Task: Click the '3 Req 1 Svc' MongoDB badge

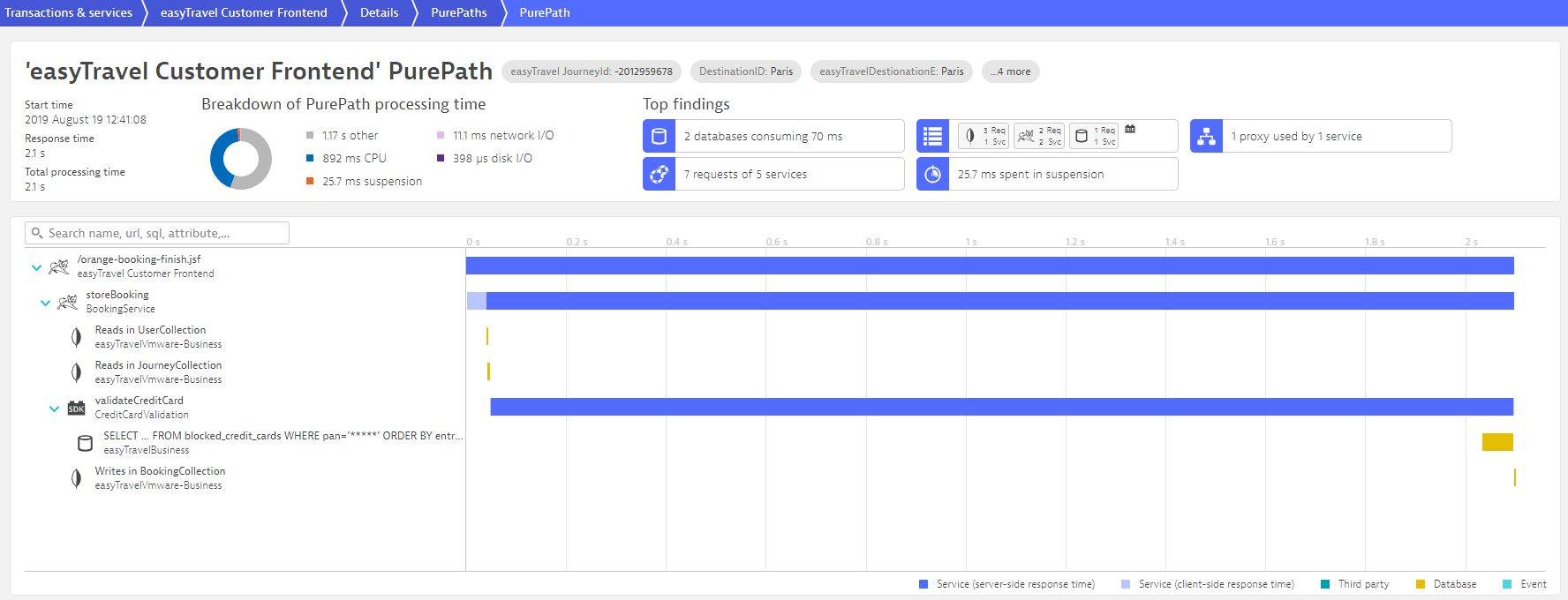Action: 984,136
